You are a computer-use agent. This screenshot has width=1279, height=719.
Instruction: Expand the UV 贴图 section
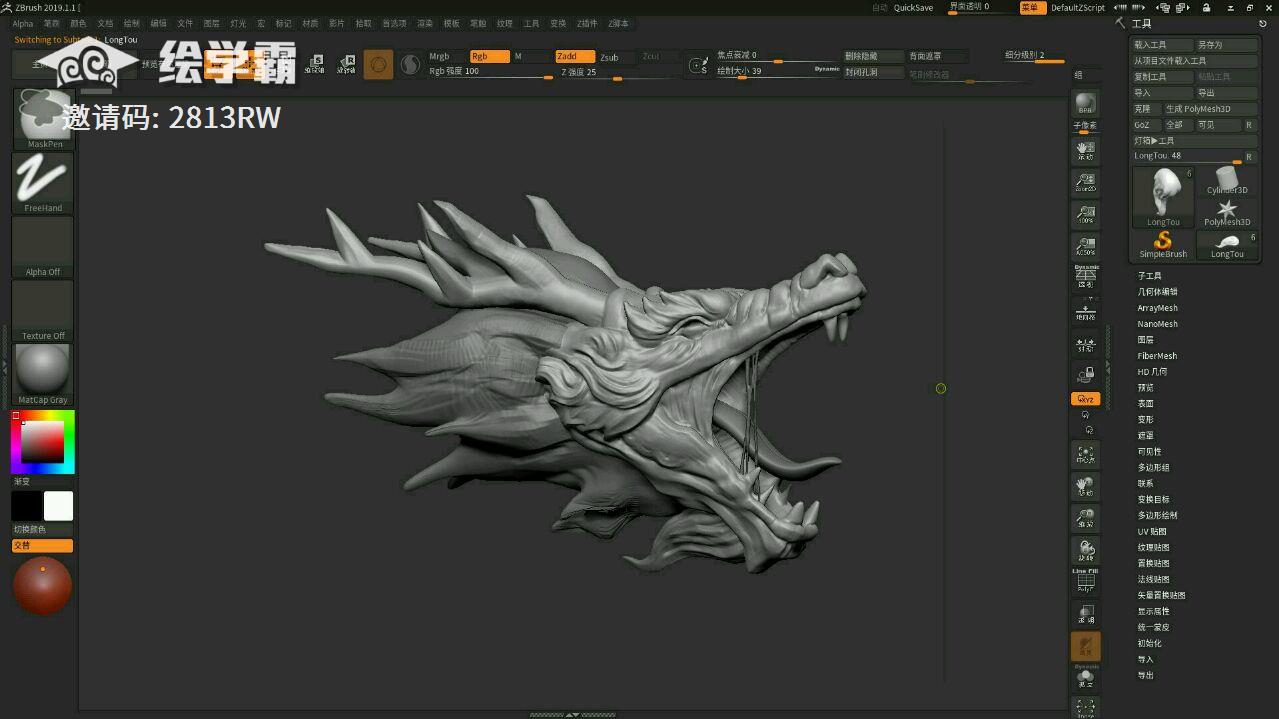coord(1152,532)
